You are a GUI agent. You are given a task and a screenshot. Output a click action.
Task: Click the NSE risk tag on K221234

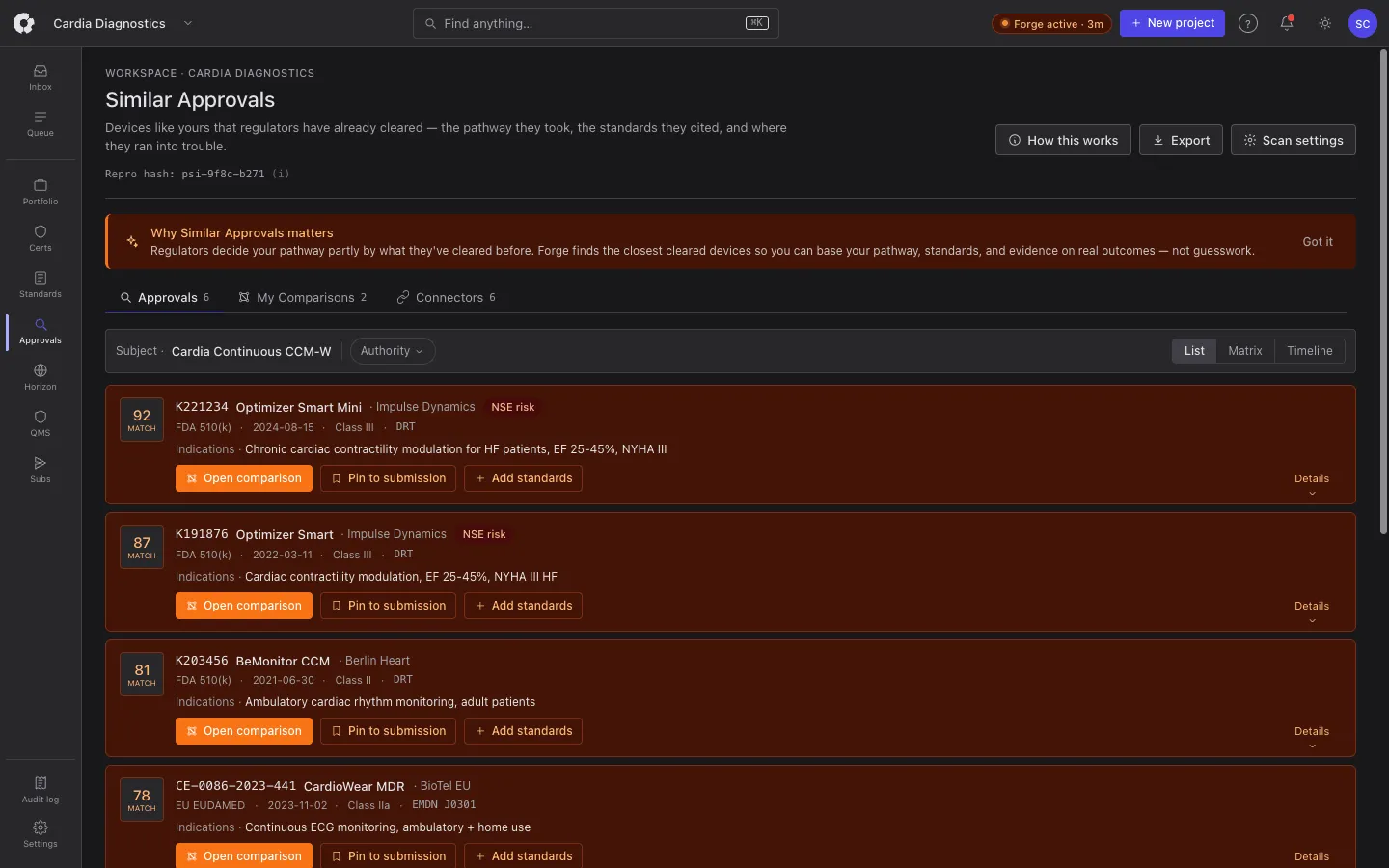[512, 407]
